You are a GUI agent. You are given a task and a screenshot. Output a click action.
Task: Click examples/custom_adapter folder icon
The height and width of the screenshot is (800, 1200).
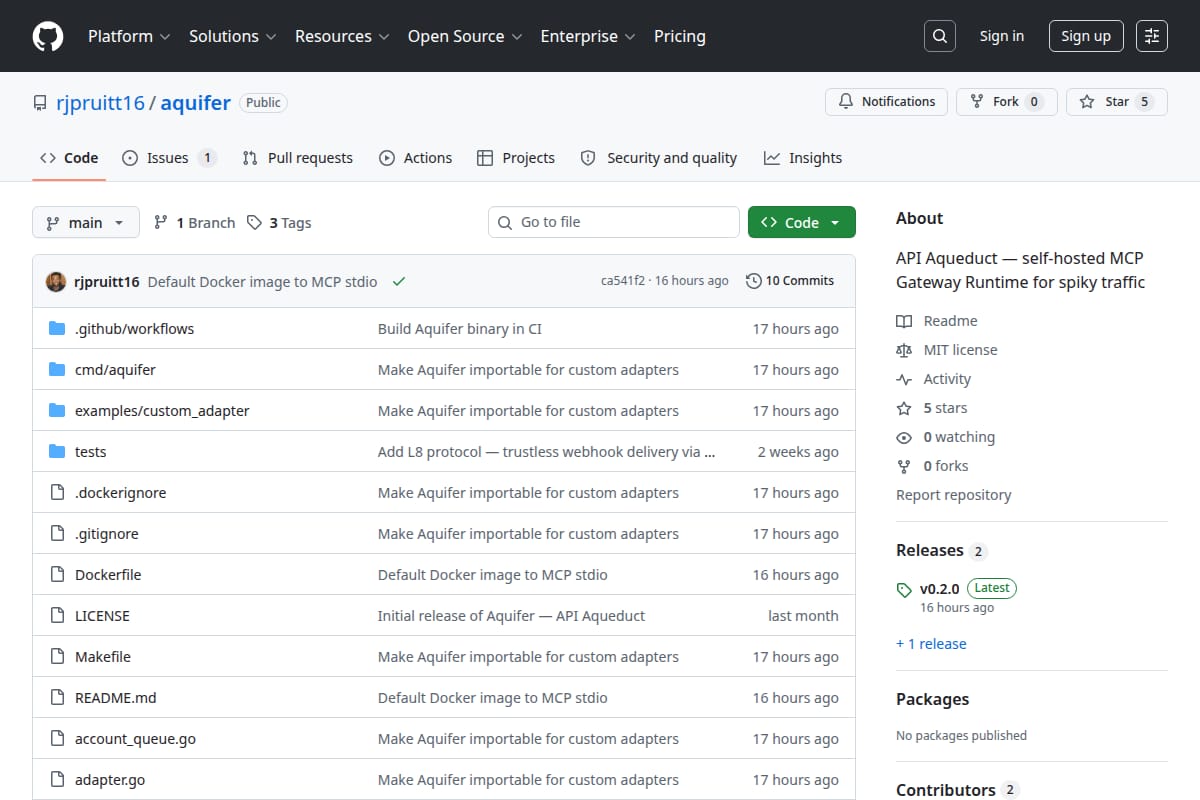(57, 411)
